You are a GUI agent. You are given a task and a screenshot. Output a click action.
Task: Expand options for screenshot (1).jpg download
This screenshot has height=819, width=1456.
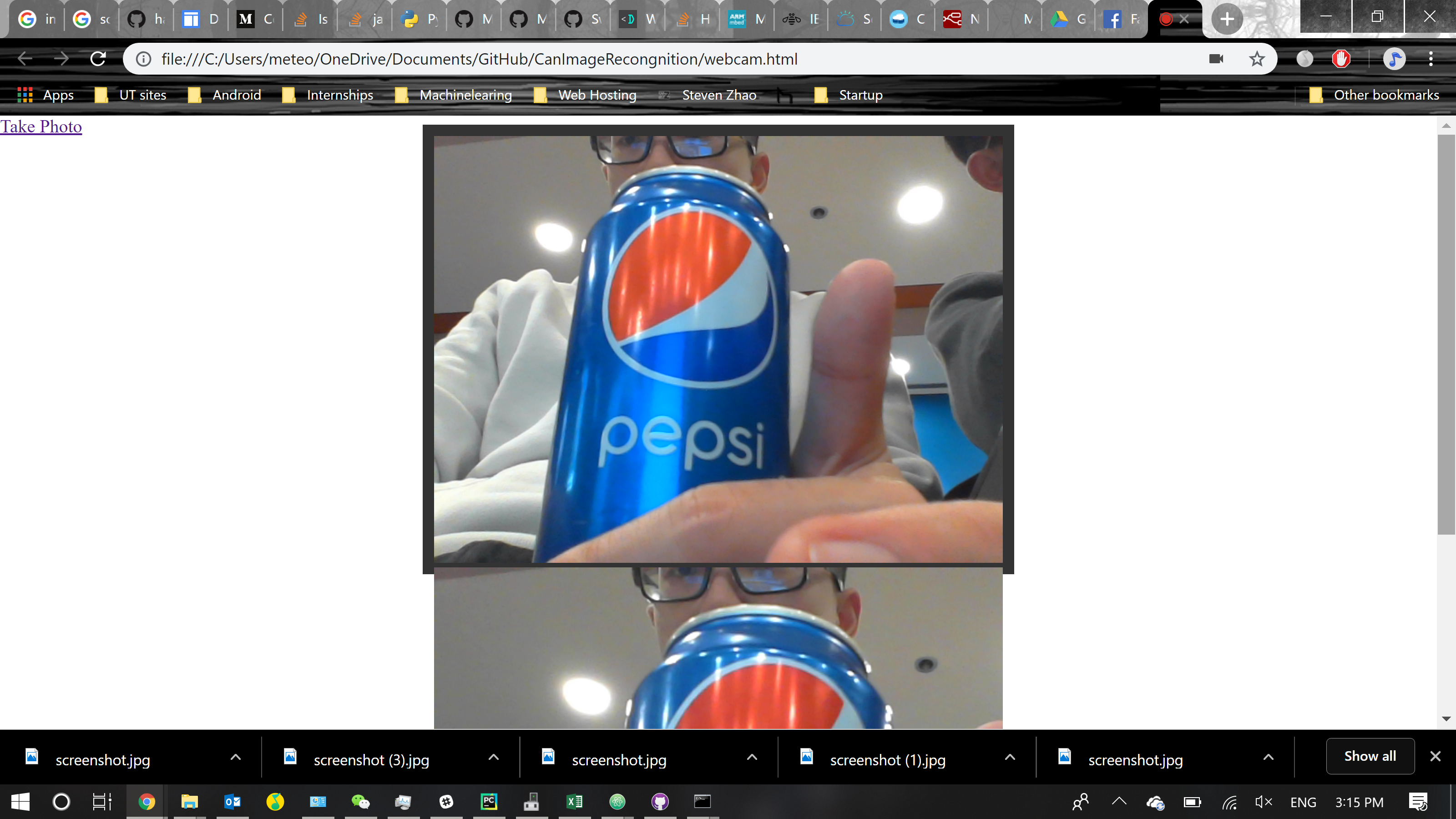point(1010,758)
